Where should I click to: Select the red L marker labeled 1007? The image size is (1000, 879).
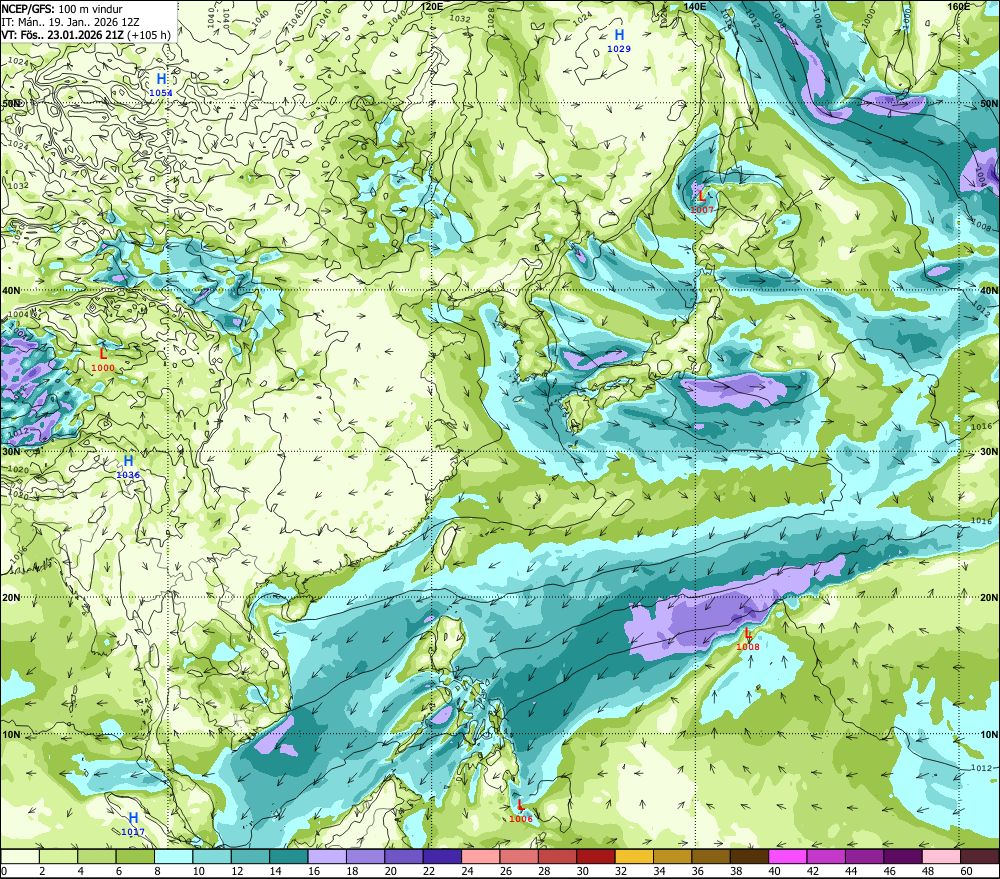pyautogui.click(x=702, y=196)
